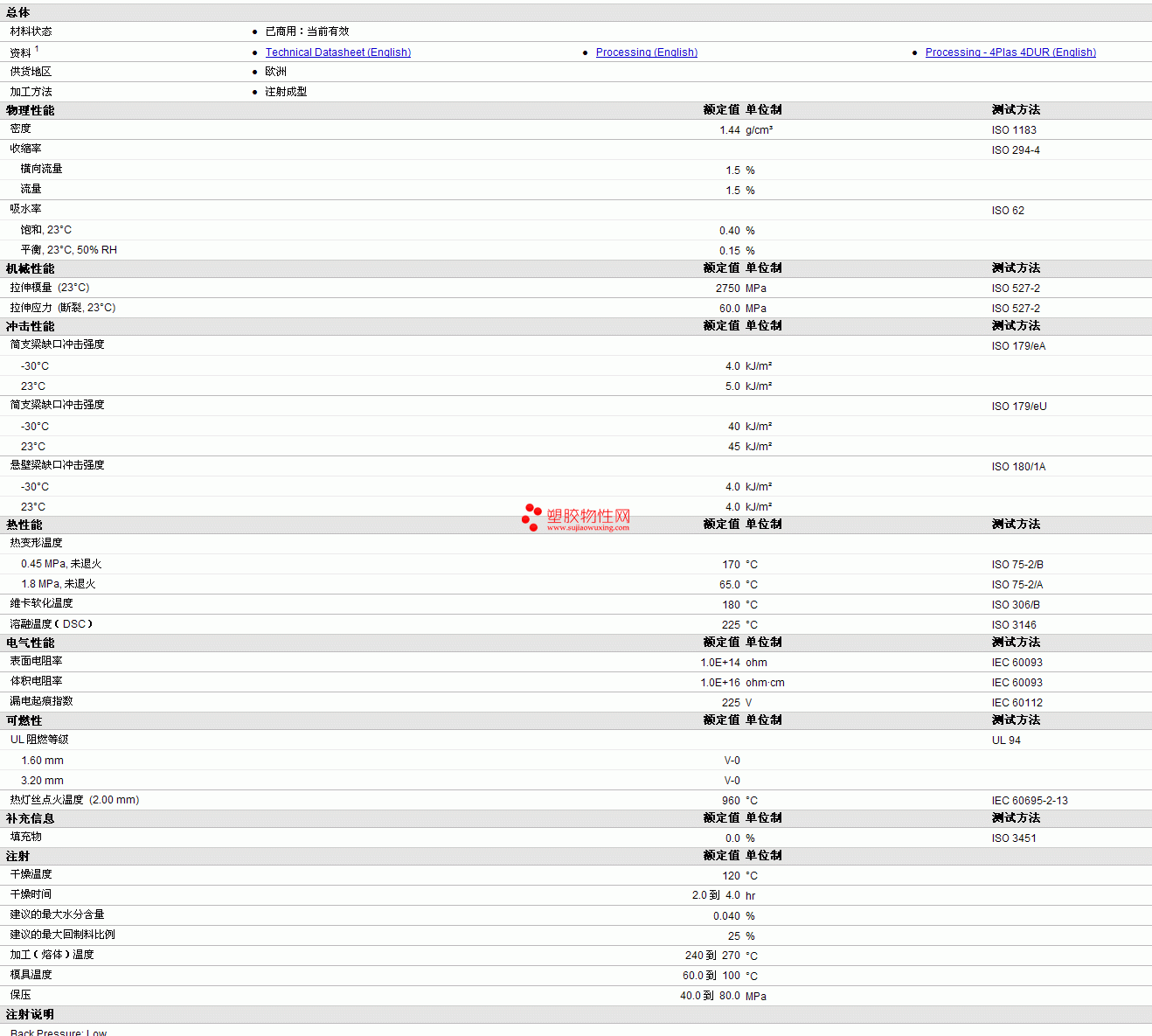This screenshot has height=1036, width=1152.
Task: Open the Technical Datasheet (English) link
Action: (x=337, y=52)
